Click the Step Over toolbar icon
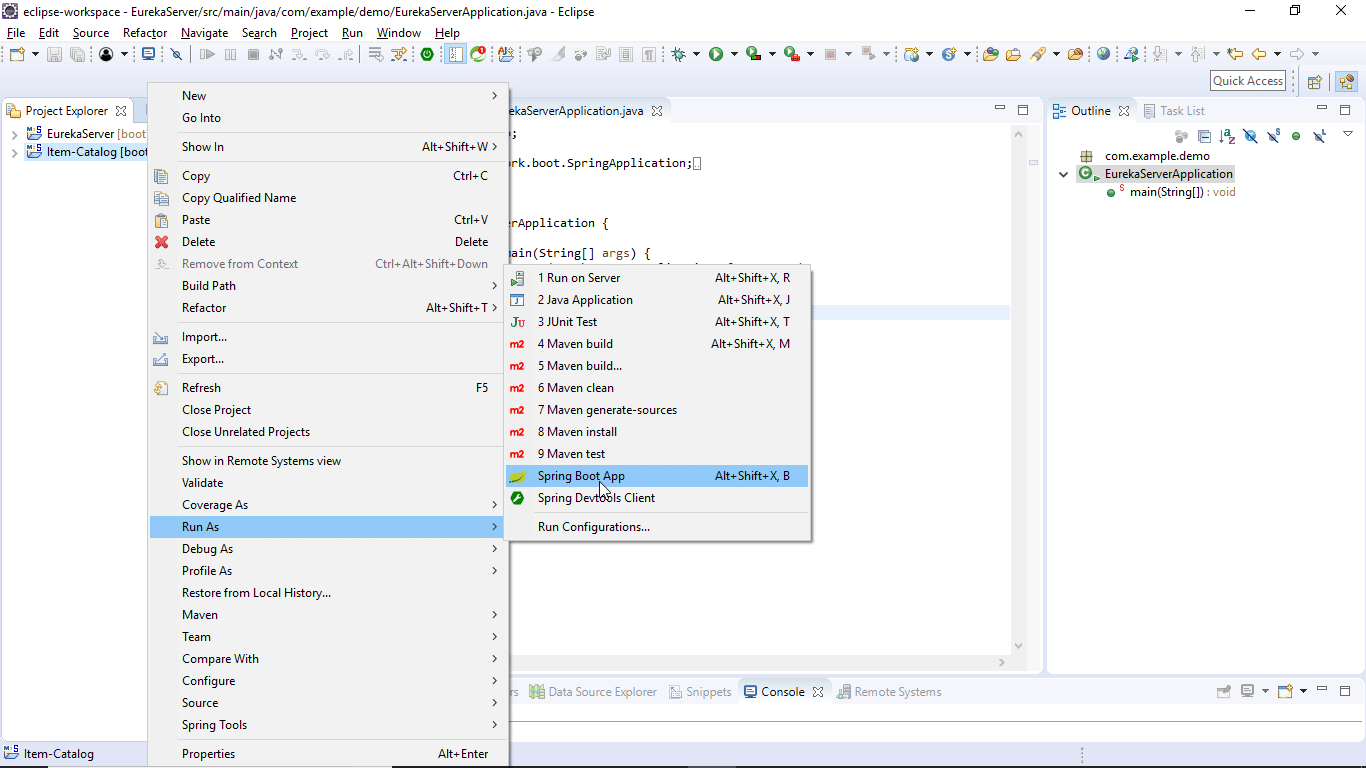The width and height of the screenshot is (1366, 768). click(322, 54)
